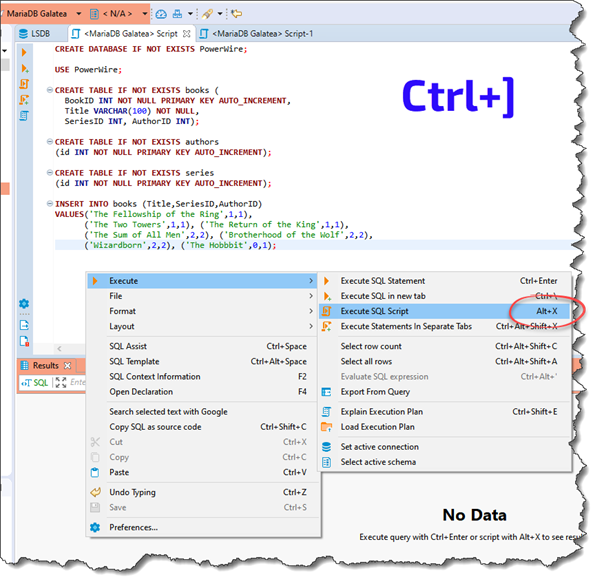Open the editor settings gear in sidebar

(25, 303)
